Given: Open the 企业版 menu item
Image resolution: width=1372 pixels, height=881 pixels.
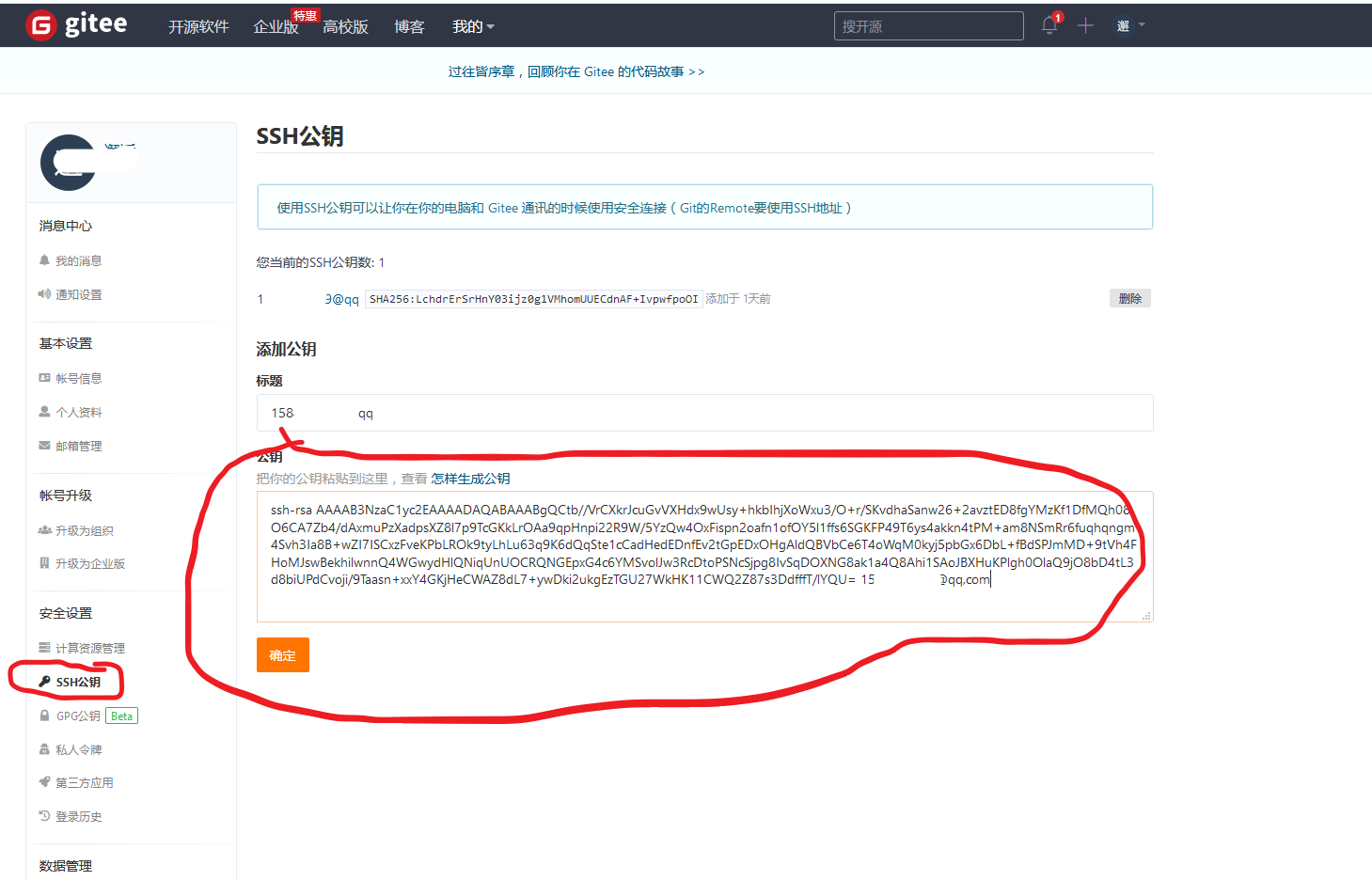Looking at the screenshot, I should [276, 26].
